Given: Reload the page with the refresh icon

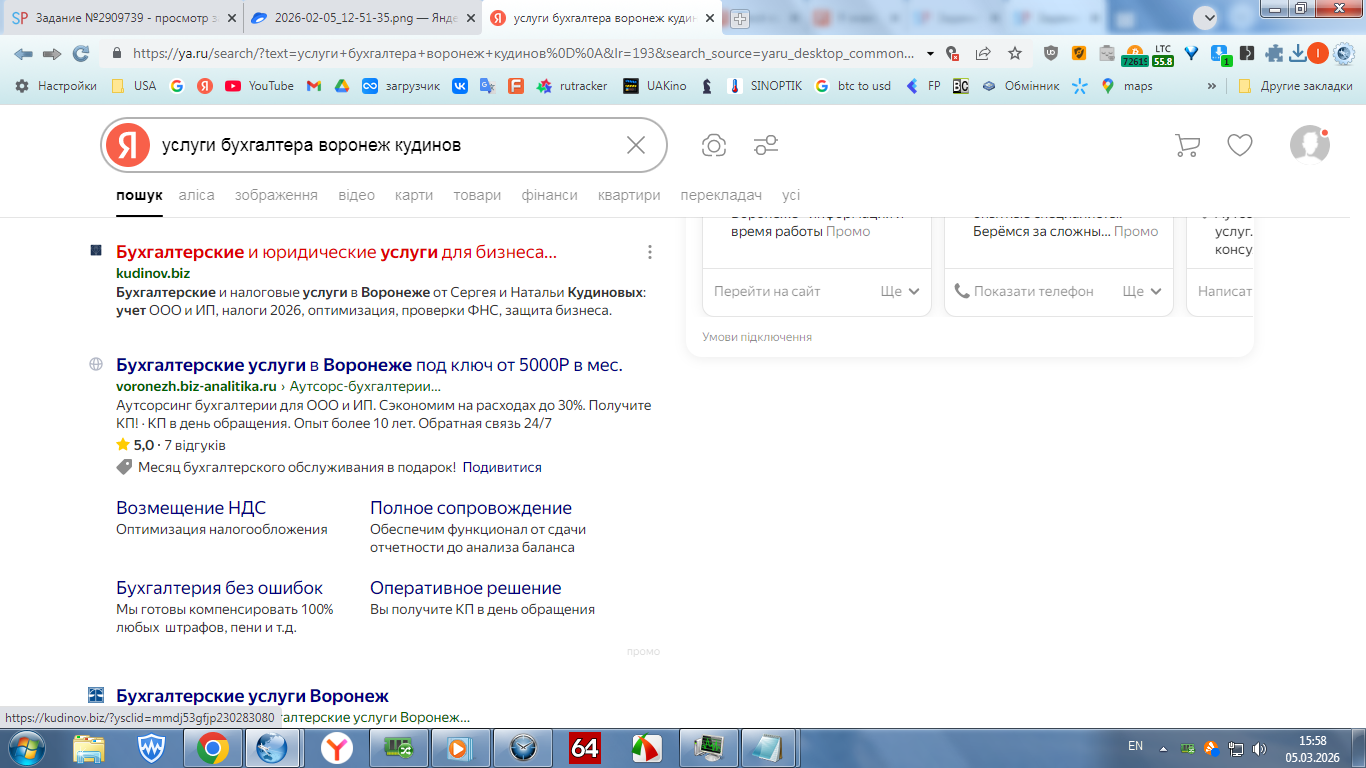Looking at the screenshot, I should coord(81,54).
